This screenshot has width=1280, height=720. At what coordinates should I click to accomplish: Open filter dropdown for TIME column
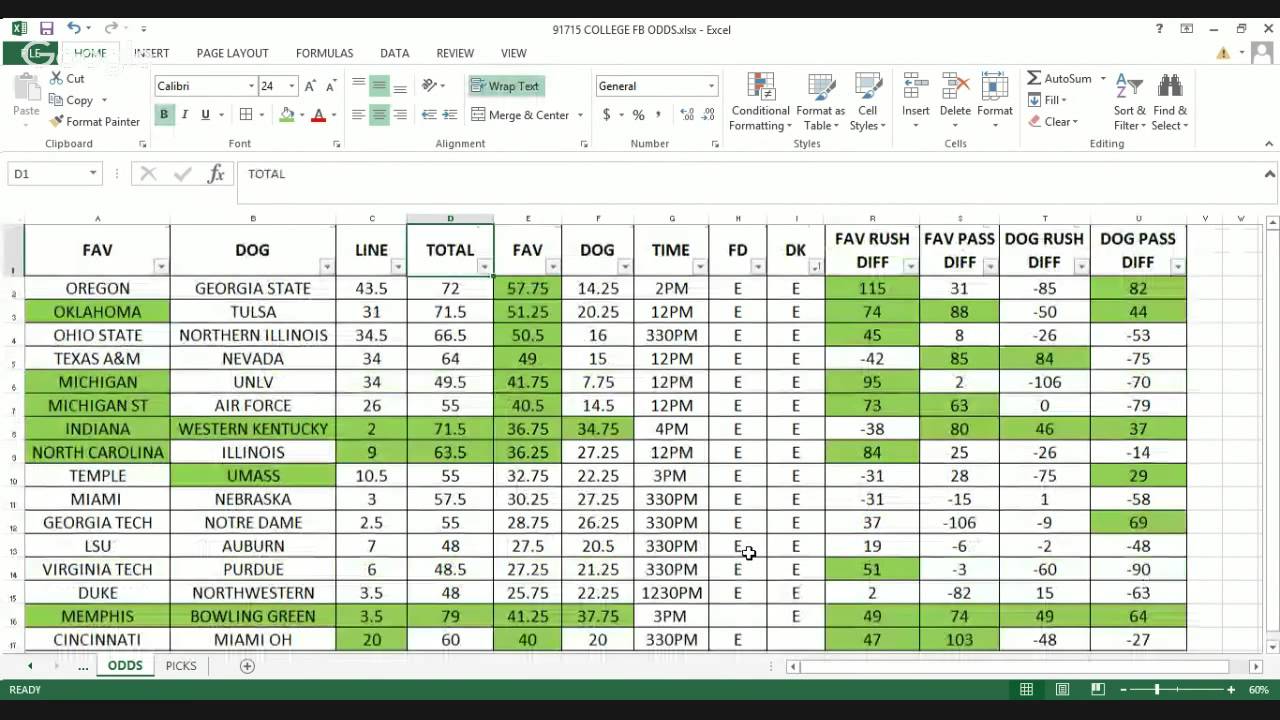click(x=699, y=266)
